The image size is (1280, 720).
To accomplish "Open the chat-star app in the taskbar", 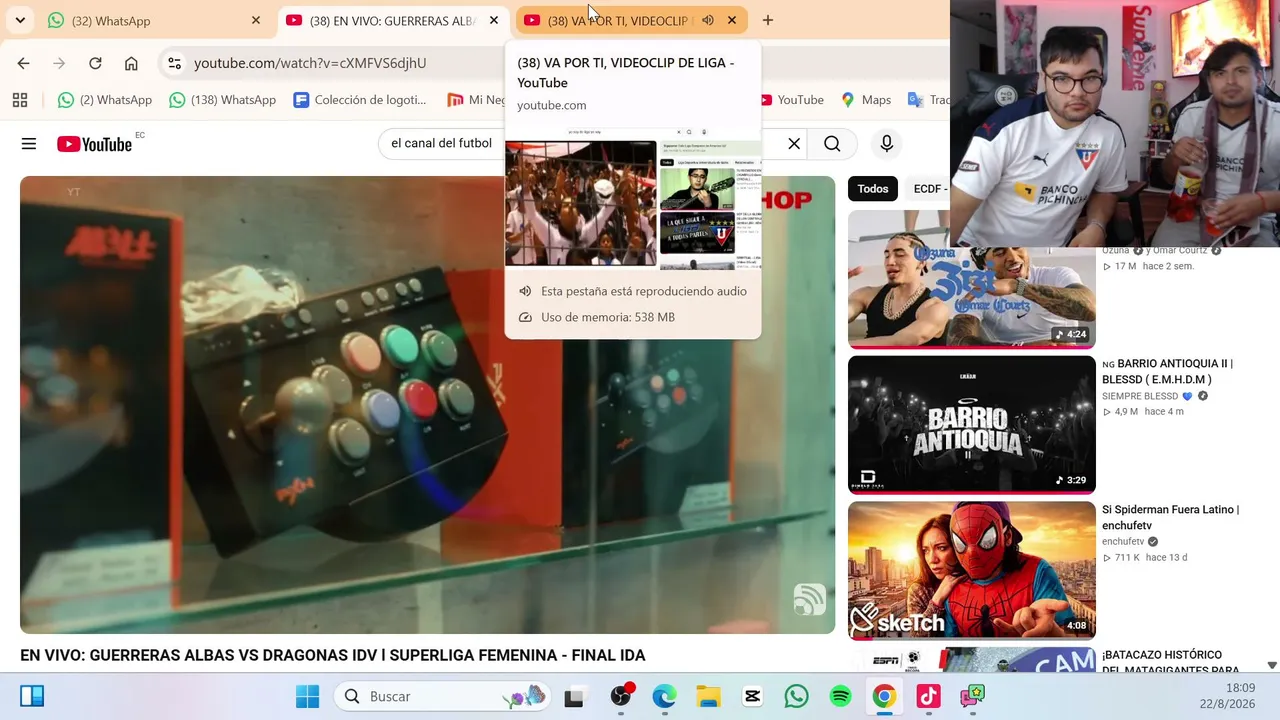I will [972, 696].
